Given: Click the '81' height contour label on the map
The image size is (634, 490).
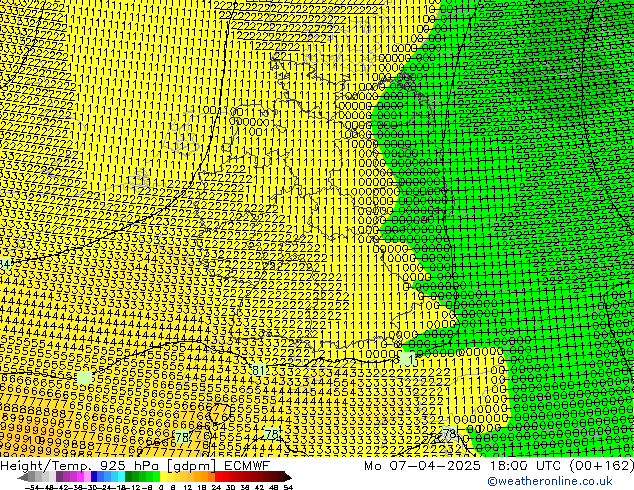Looking at the screenshot, I should point(259,370).
